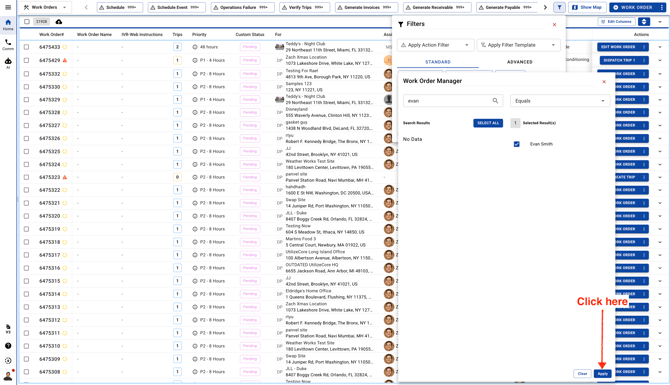Select the Generate Receivable action tab
The width and height of the screenshot is (670, 385).
(x=438, y=7)
